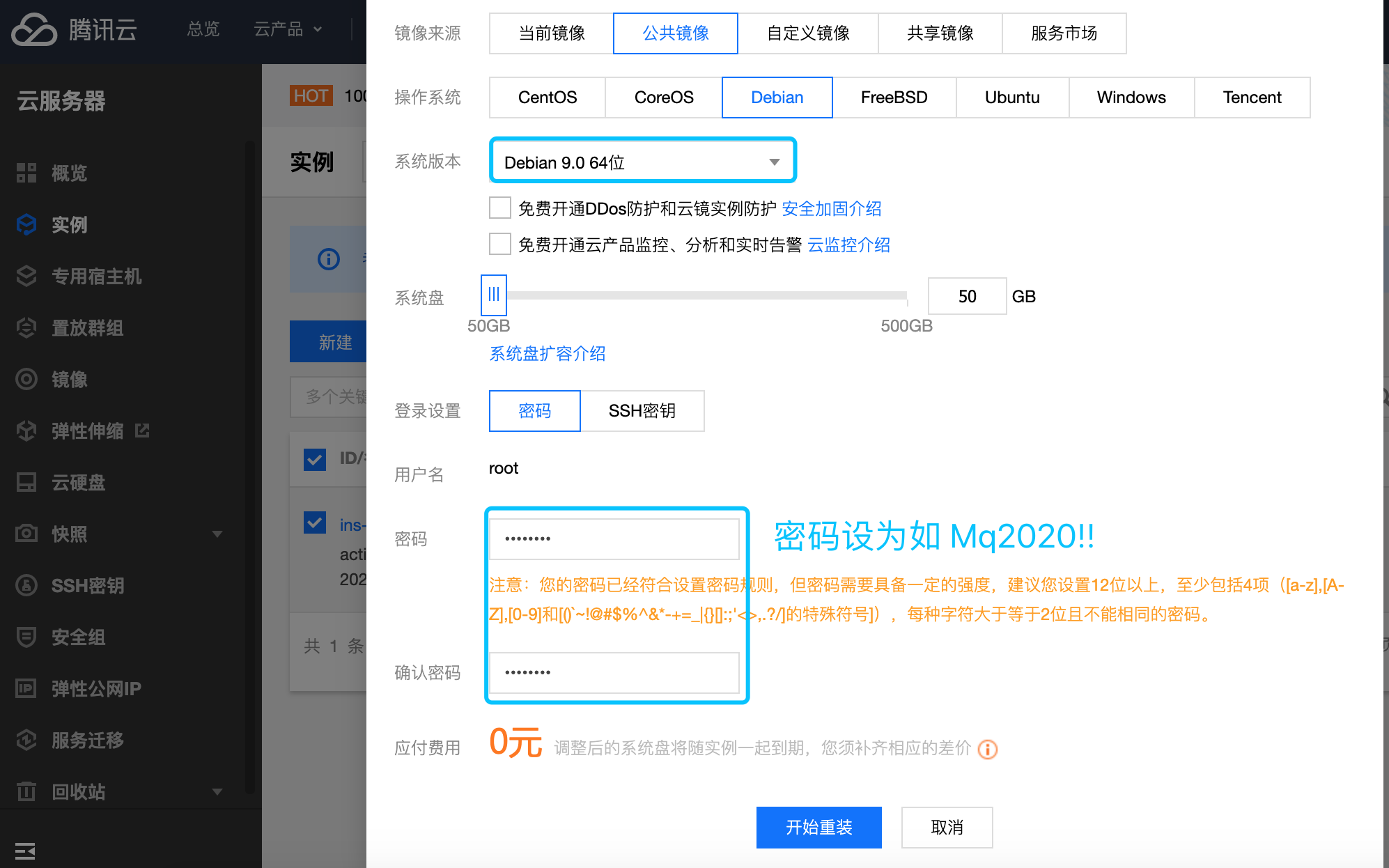Image resolution: width=1389 pixels, height=868 pixels.
Task: Click the sidebar collapse icon at bottom left
Action: [25, 851]
